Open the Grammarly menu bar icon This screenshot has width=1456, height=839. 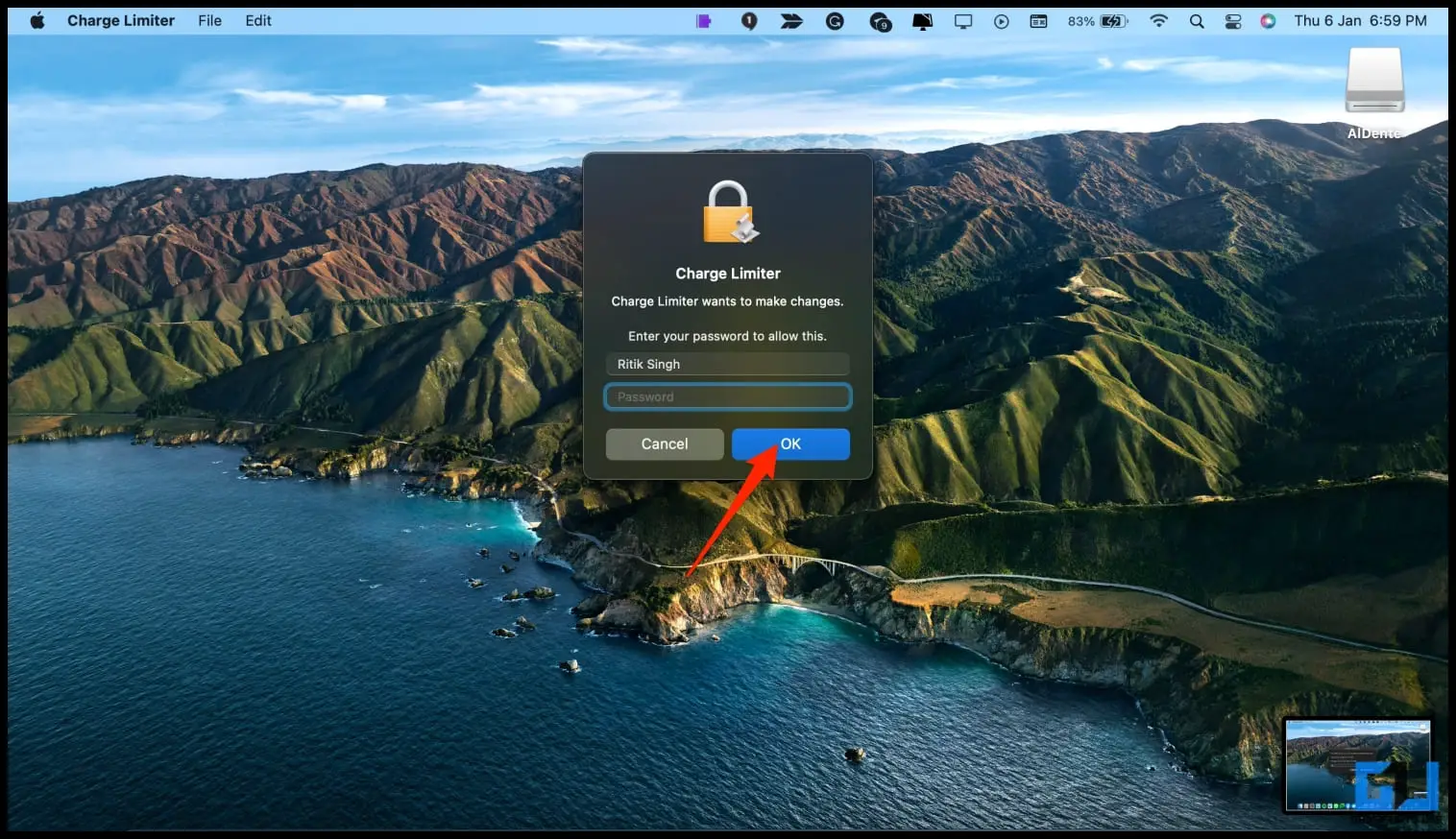pos(835,21)
